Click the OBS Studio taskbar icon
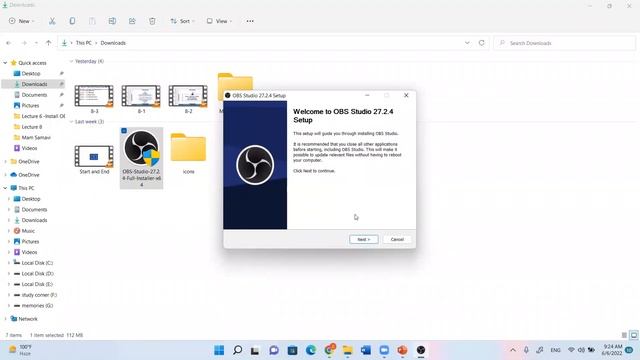This screenshot has height=360, width=640. [x=421, y=350]
